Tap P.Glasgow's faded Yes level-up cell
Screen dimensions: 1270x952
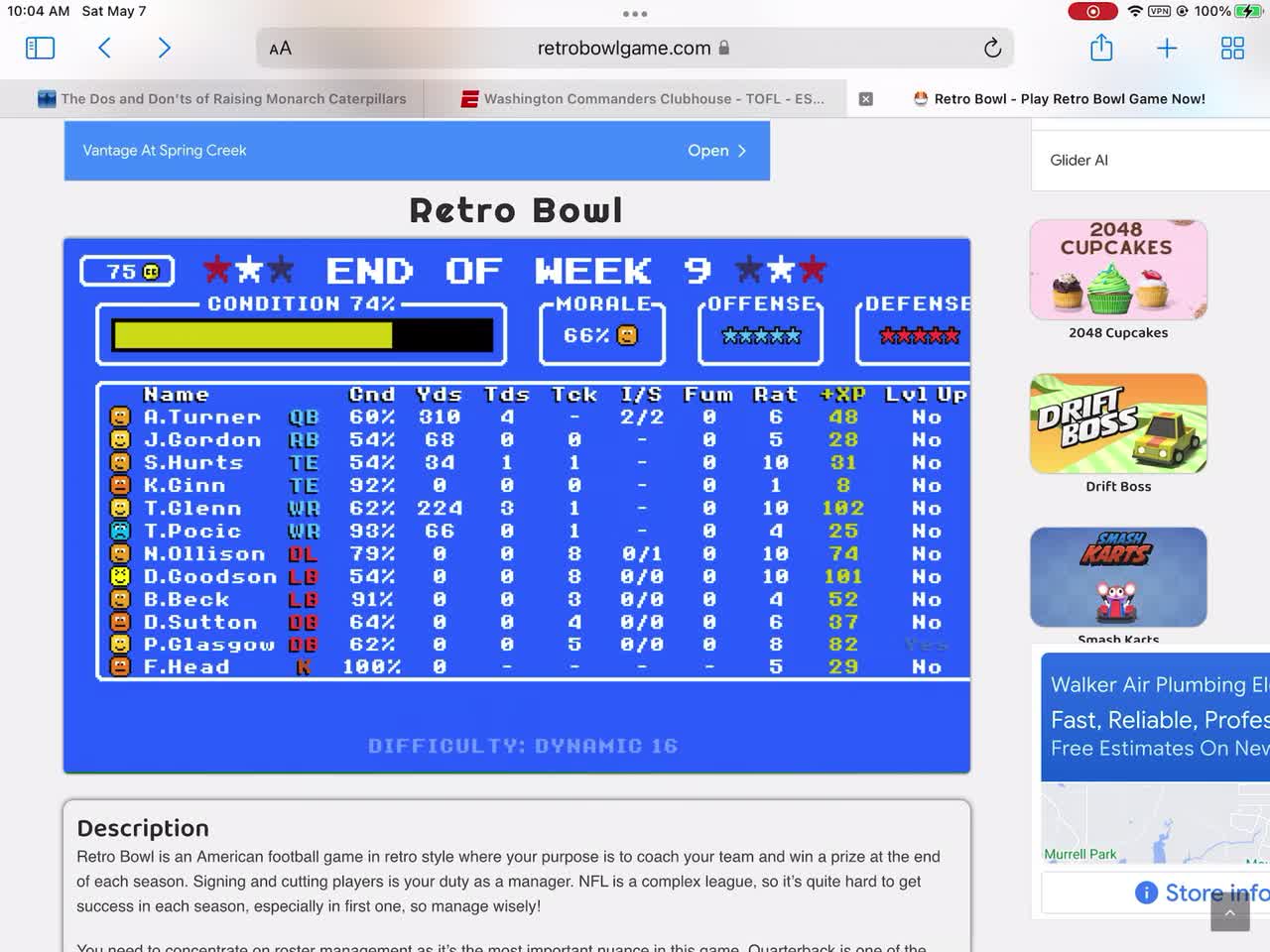pos(927,645)
